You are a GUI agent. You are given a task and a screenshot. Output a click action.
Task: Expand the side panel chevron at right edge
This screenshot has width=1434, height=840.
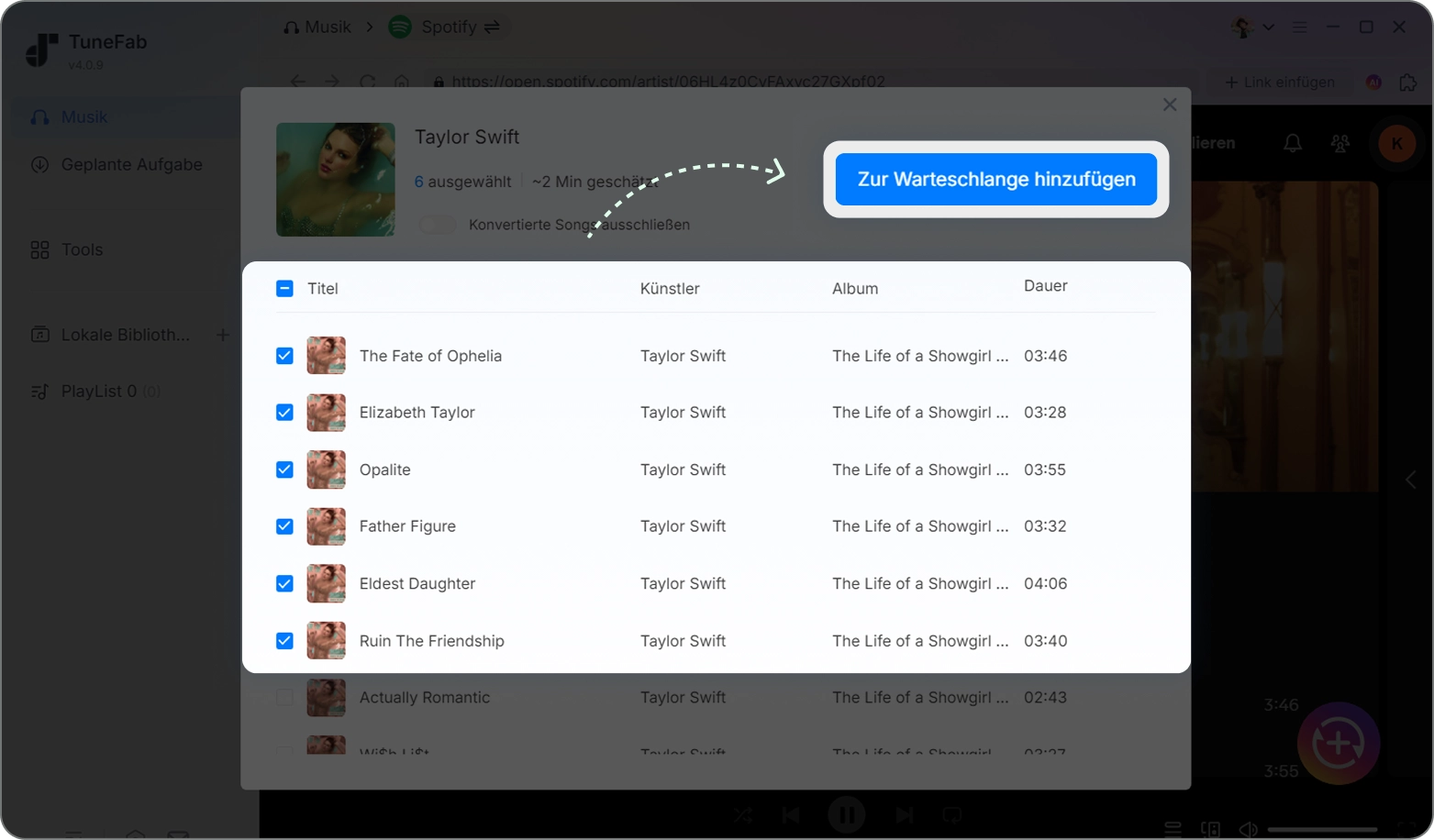click(1411, 480)
